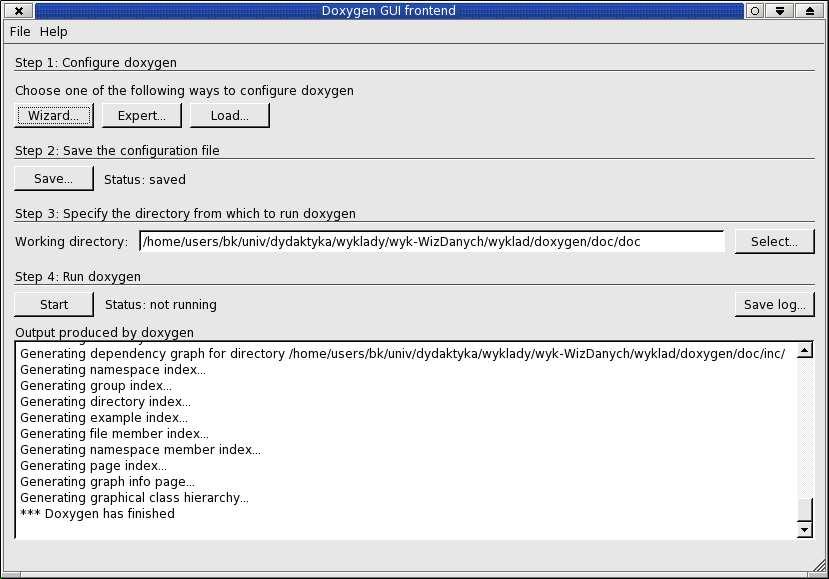Click the output log scroll up arrow

click(804, 350)
